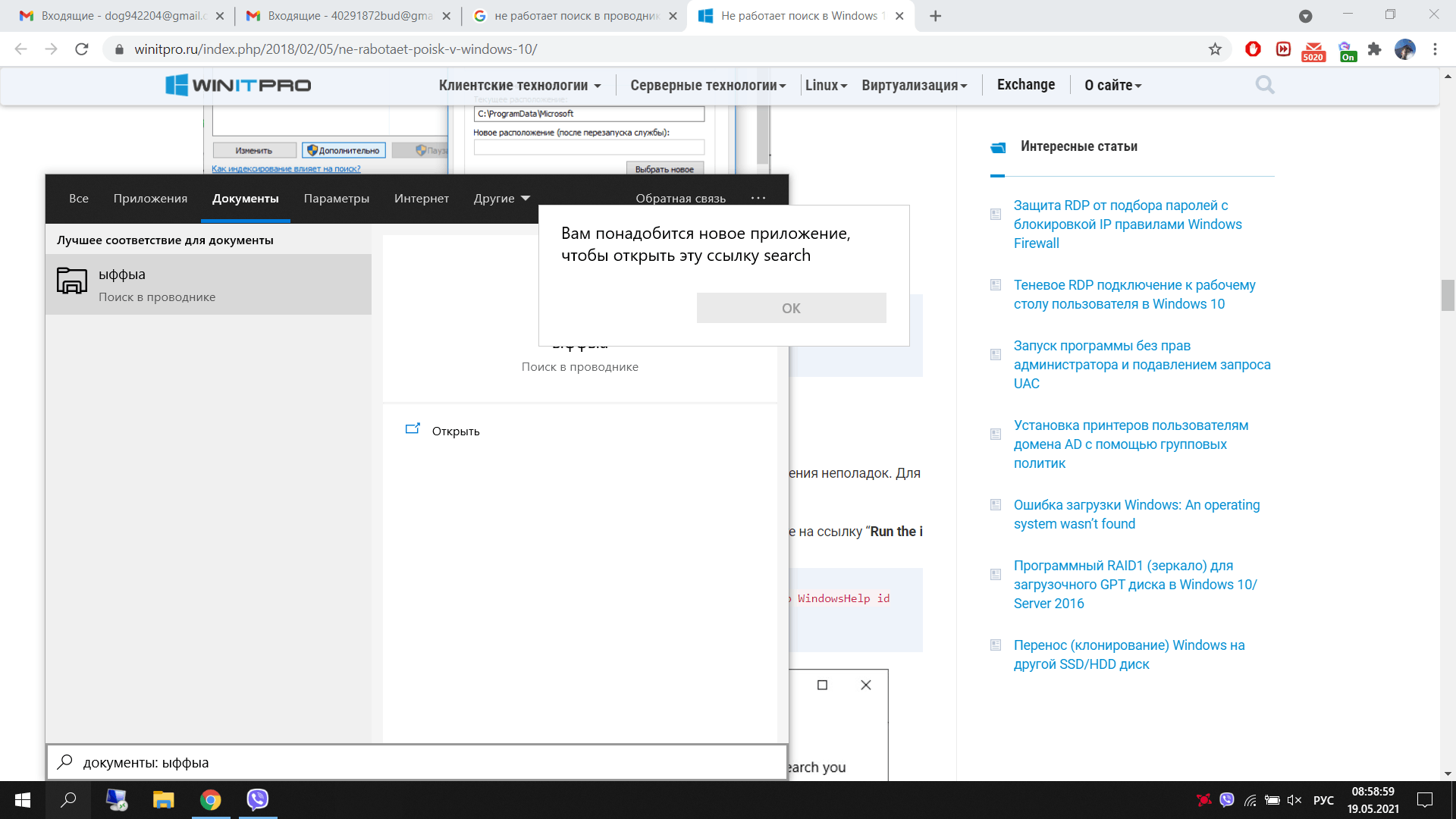Open Перенос (клонирование) Windows article

pos(1129,654)
